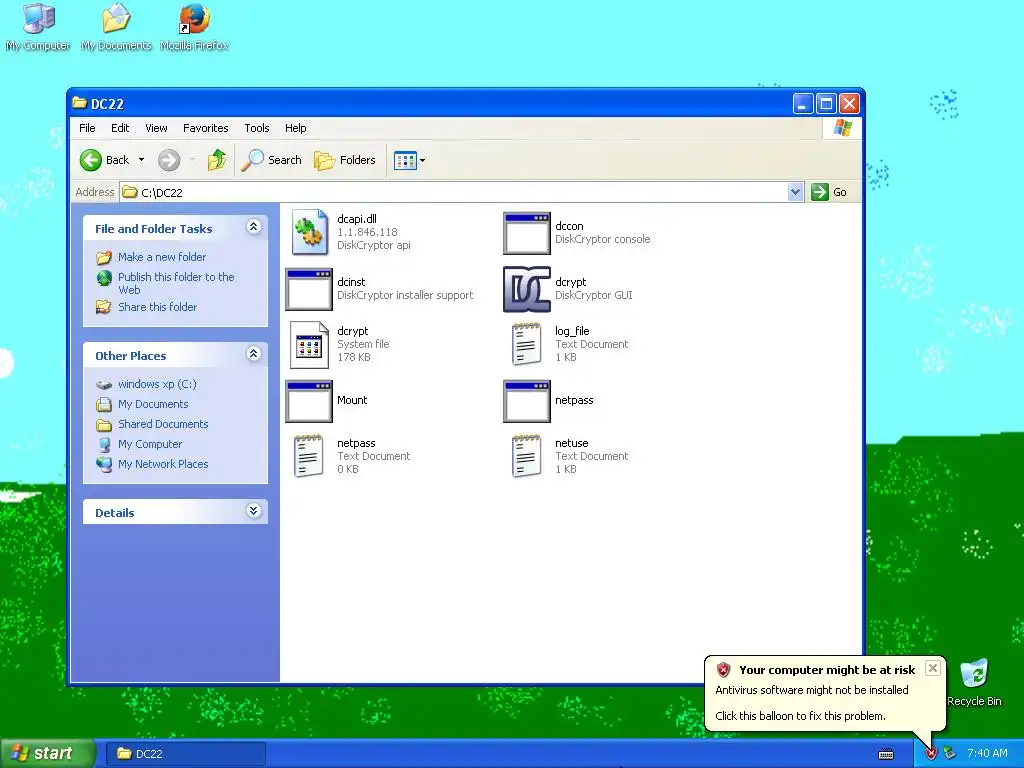Click the Windows start button

[x=47, y=754]
